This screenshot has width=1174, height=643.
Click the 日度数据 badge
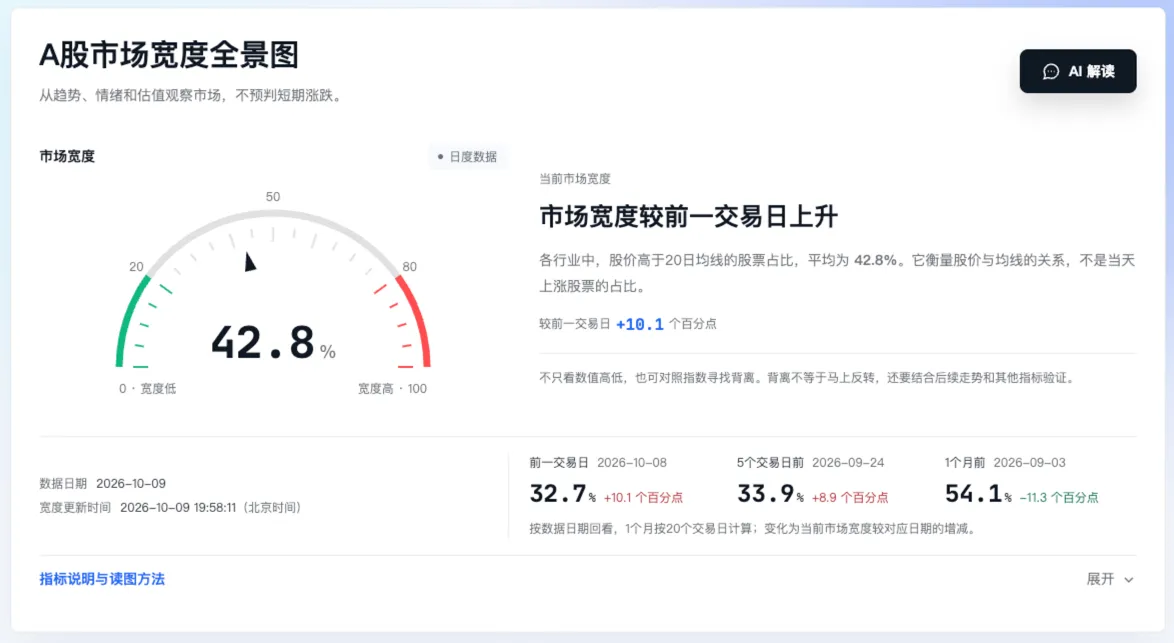coord(467,156)
